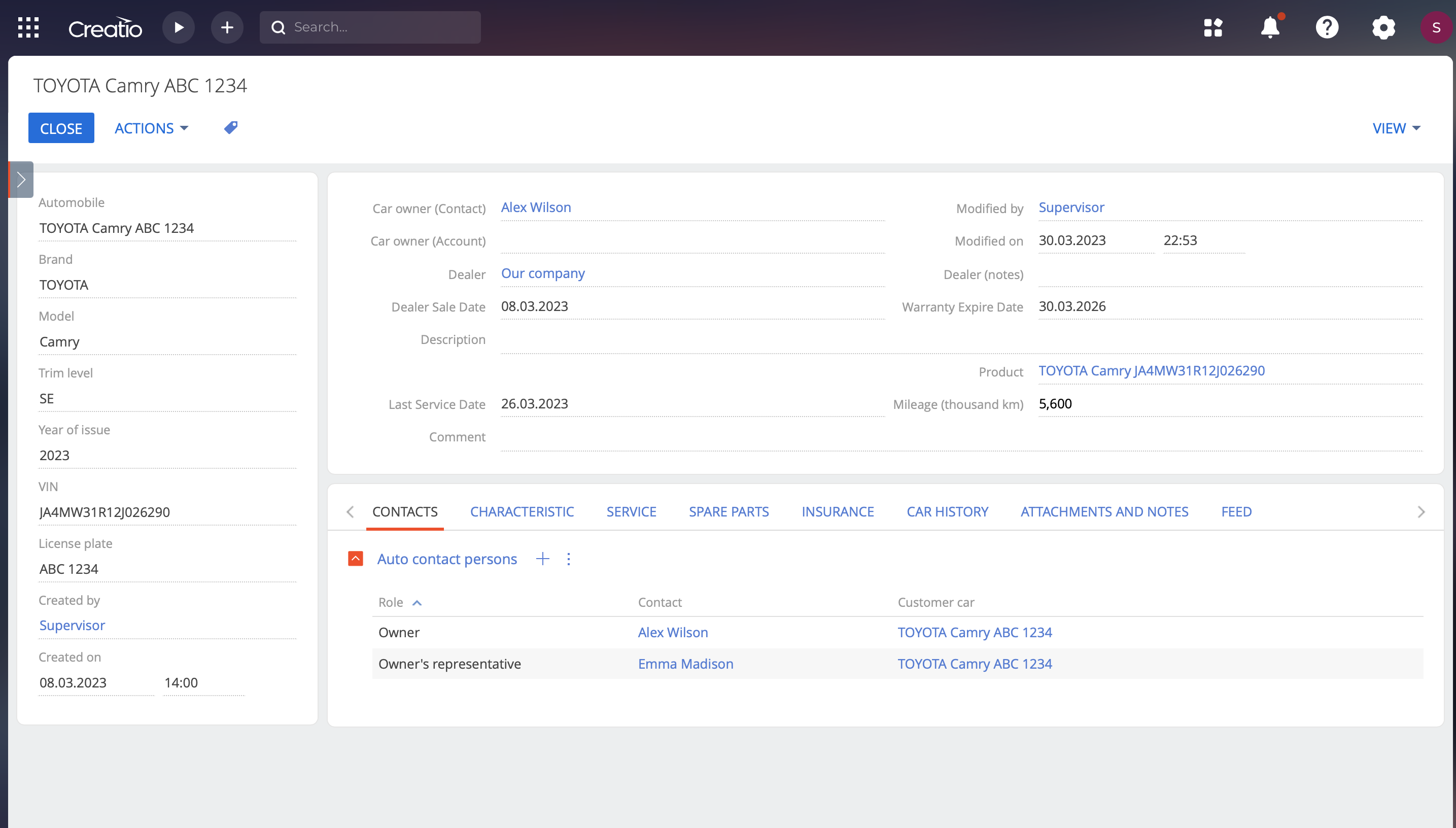Viewport: 1456px width, 828px height.
Task: Open the View dropdown menu
Action: pyautogui.click(x=1396, y=128)
